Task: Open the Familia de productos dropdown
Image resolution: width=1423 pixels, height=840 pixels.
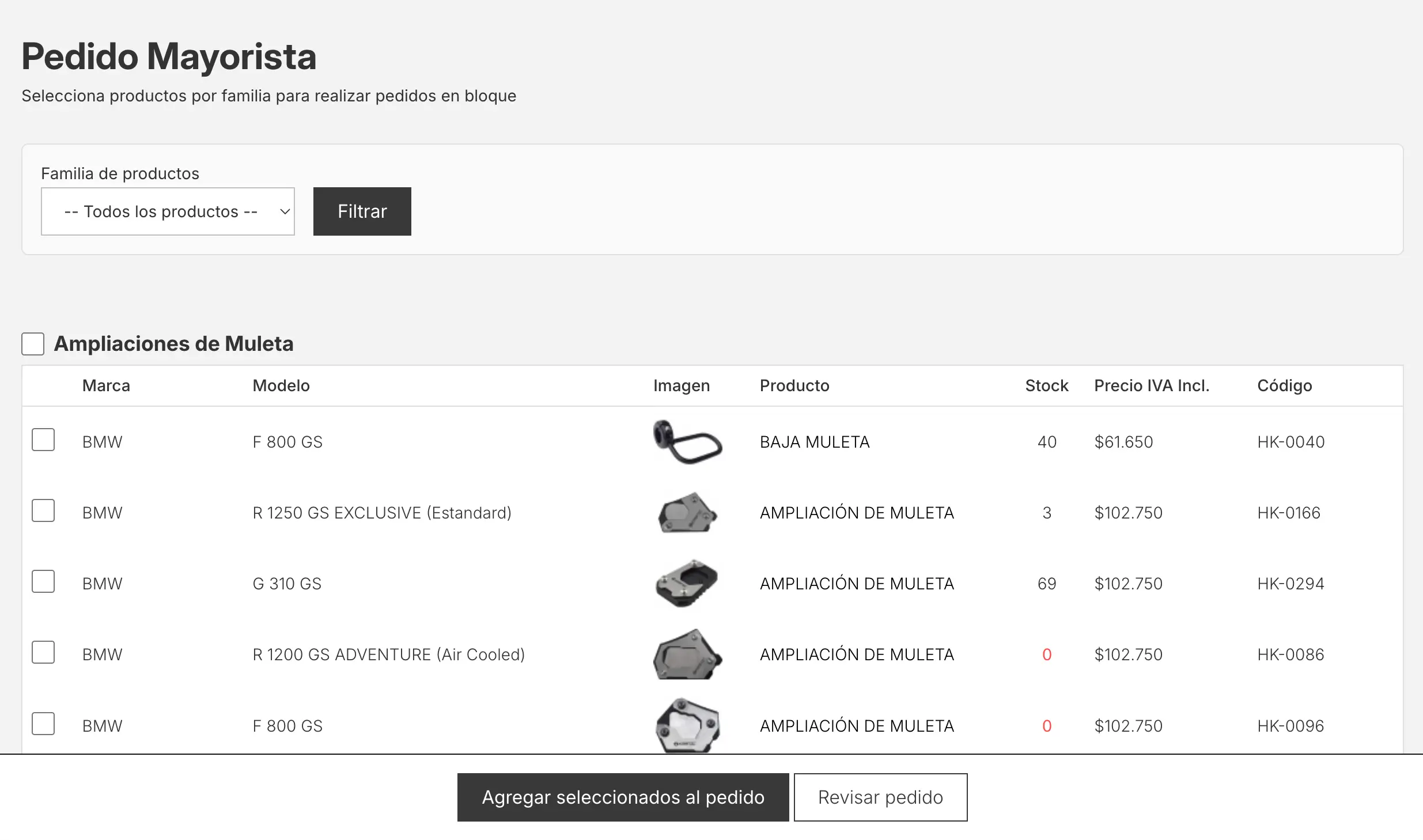Action: 168,211
